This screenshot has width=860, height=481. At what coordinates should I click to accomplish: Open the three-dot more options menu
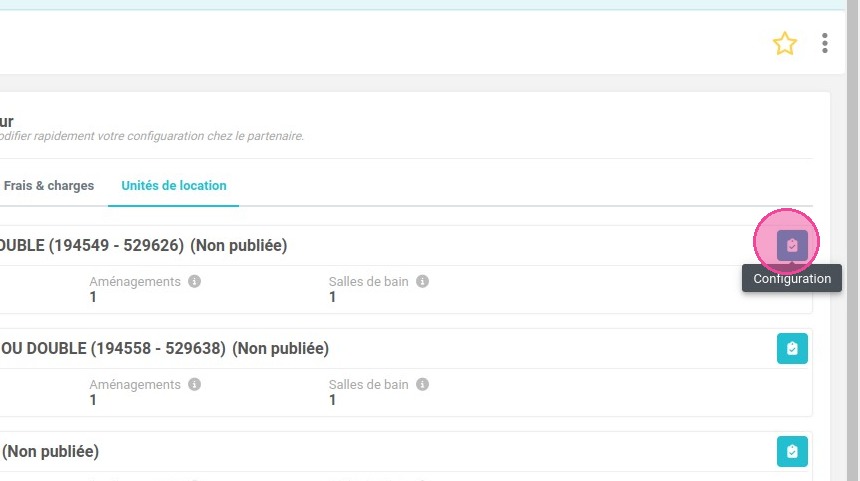click(824, 43)
